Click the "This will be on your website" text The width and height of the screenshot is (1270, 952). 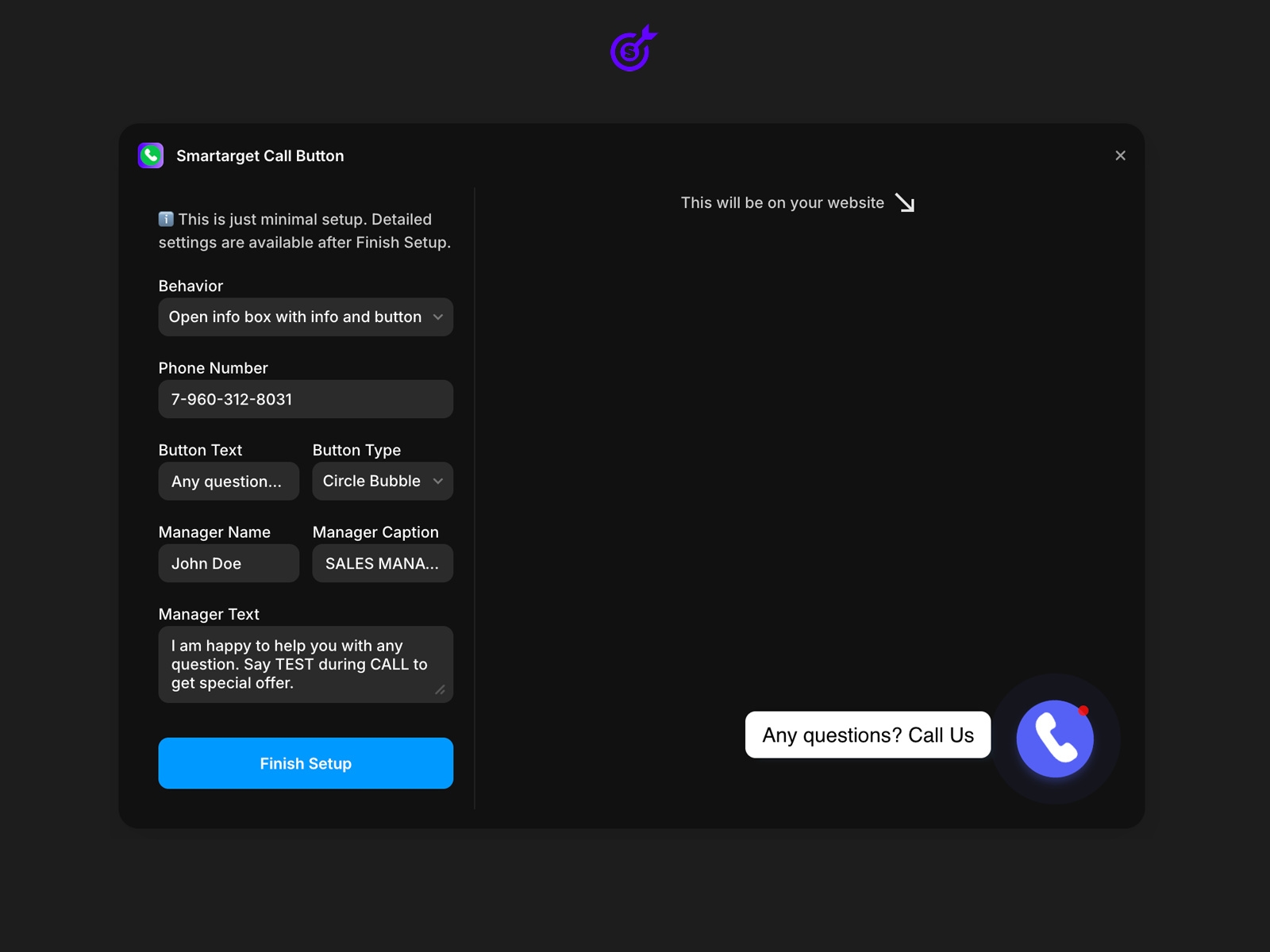click(782, 203)
